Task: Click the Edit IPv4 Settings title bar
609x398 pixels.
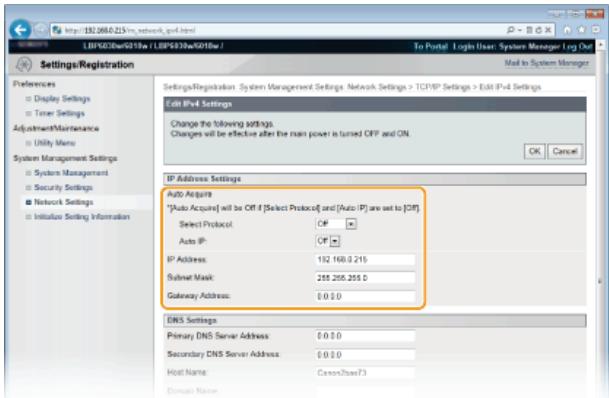Action: (x=375, y=104)
